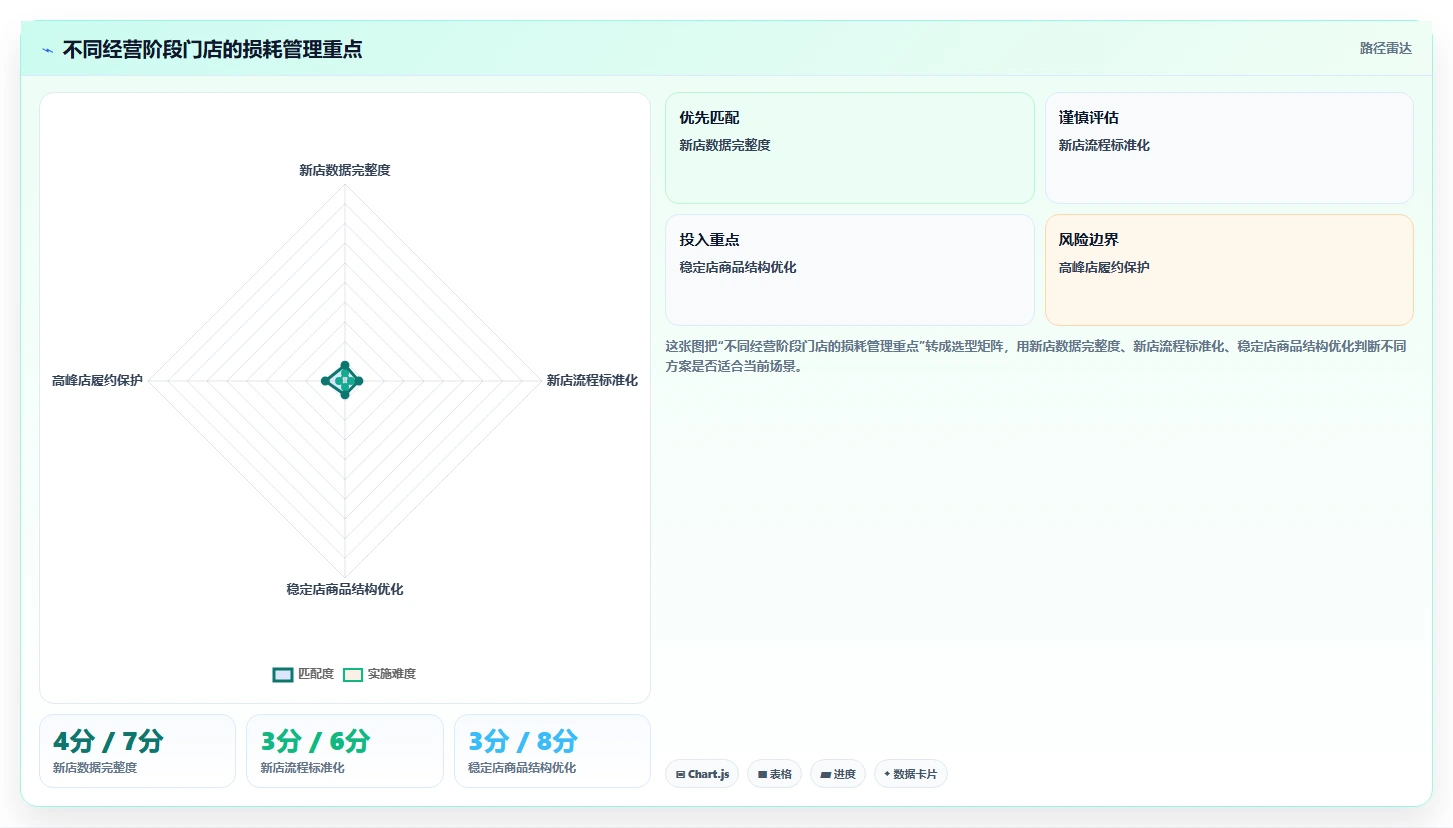1453x828 pixels.
Task: Click the radar axis label 新店数据完整度
Action: point(345,170)
